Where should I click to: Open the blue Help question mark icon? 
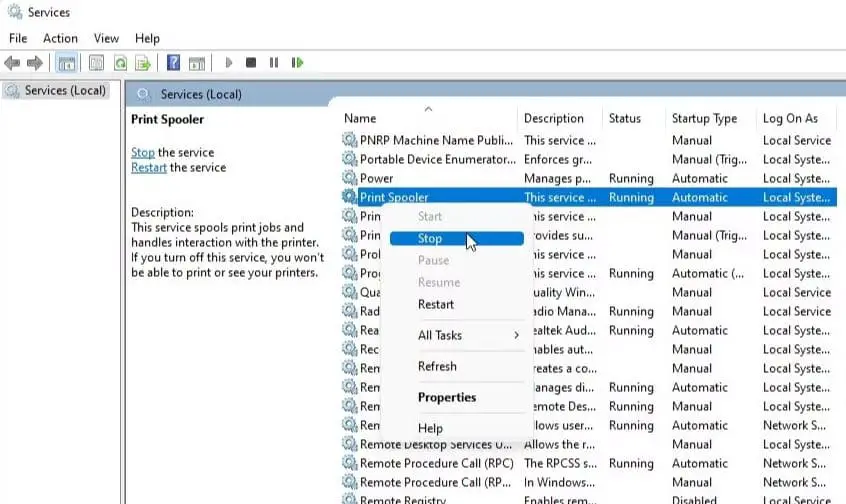click(x=173, y=63)
